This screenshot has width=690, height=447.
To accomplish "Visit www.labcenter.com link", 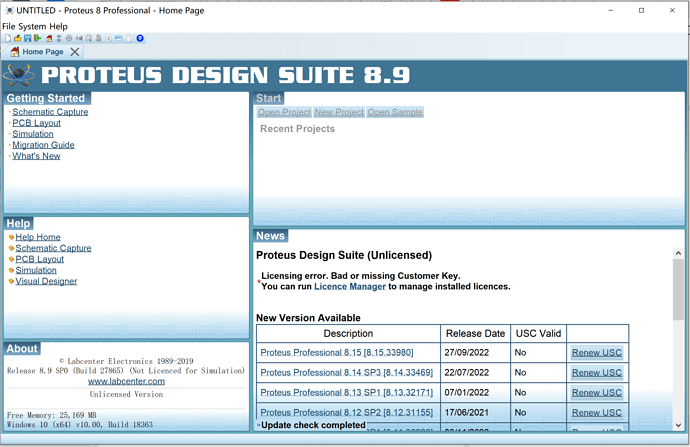I will (126, 381).
